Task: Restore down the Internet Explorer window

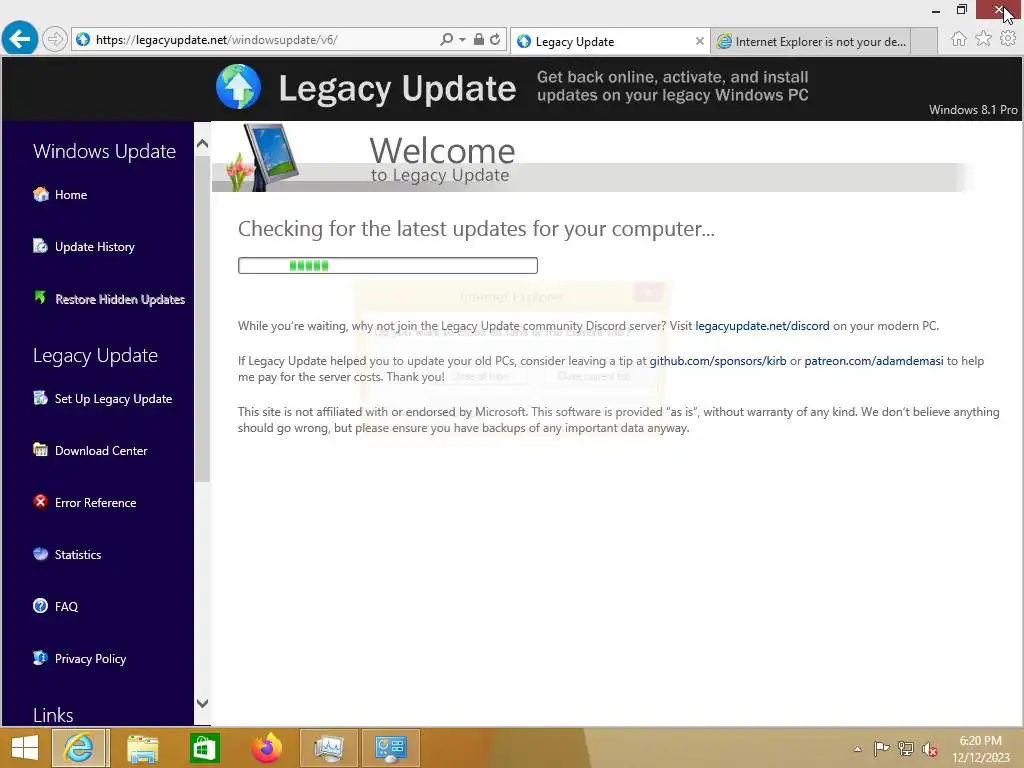Action: [961, 10]
